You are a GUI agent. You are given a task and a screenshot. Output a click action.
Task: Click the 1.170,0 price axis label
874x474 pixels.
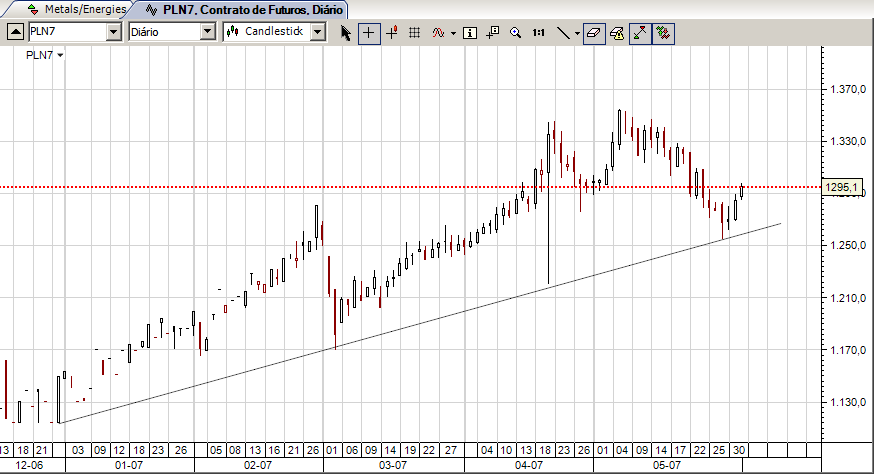click(x=848, y=350)
